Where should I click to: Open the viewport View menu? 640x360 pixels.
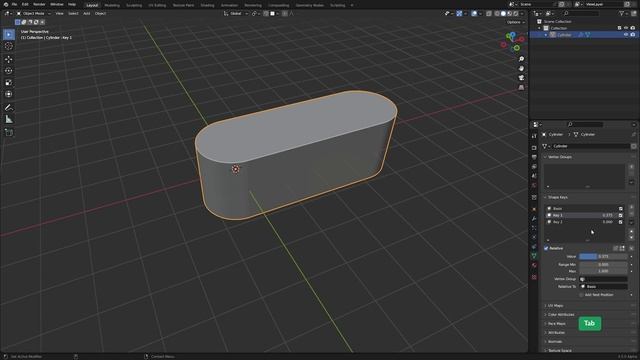tap(59, 13)
